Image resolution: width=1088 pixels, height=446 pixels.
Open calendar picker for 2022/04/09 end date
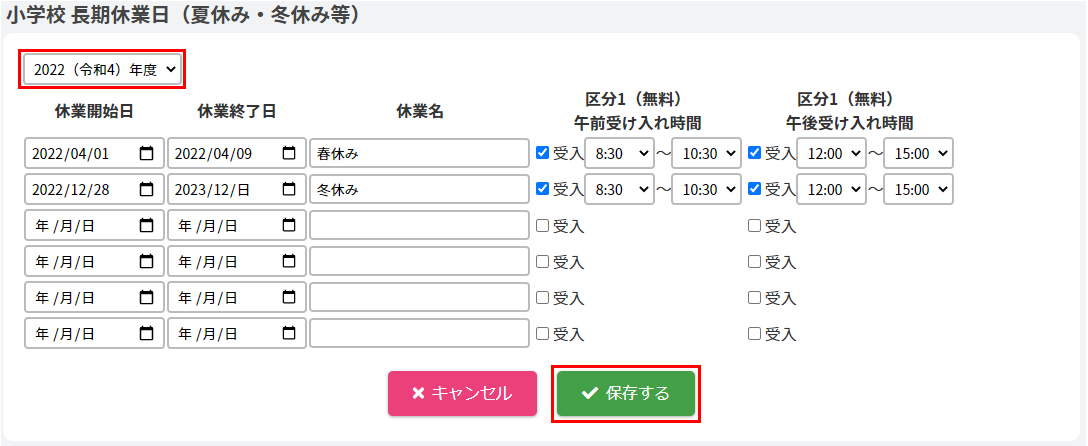289,153
